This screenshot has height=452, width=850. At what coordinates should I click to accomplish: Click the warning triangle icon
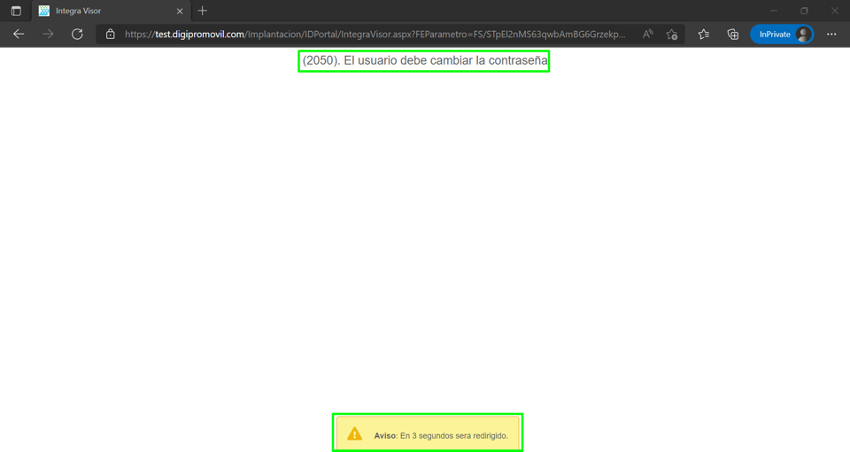(354, 435)
